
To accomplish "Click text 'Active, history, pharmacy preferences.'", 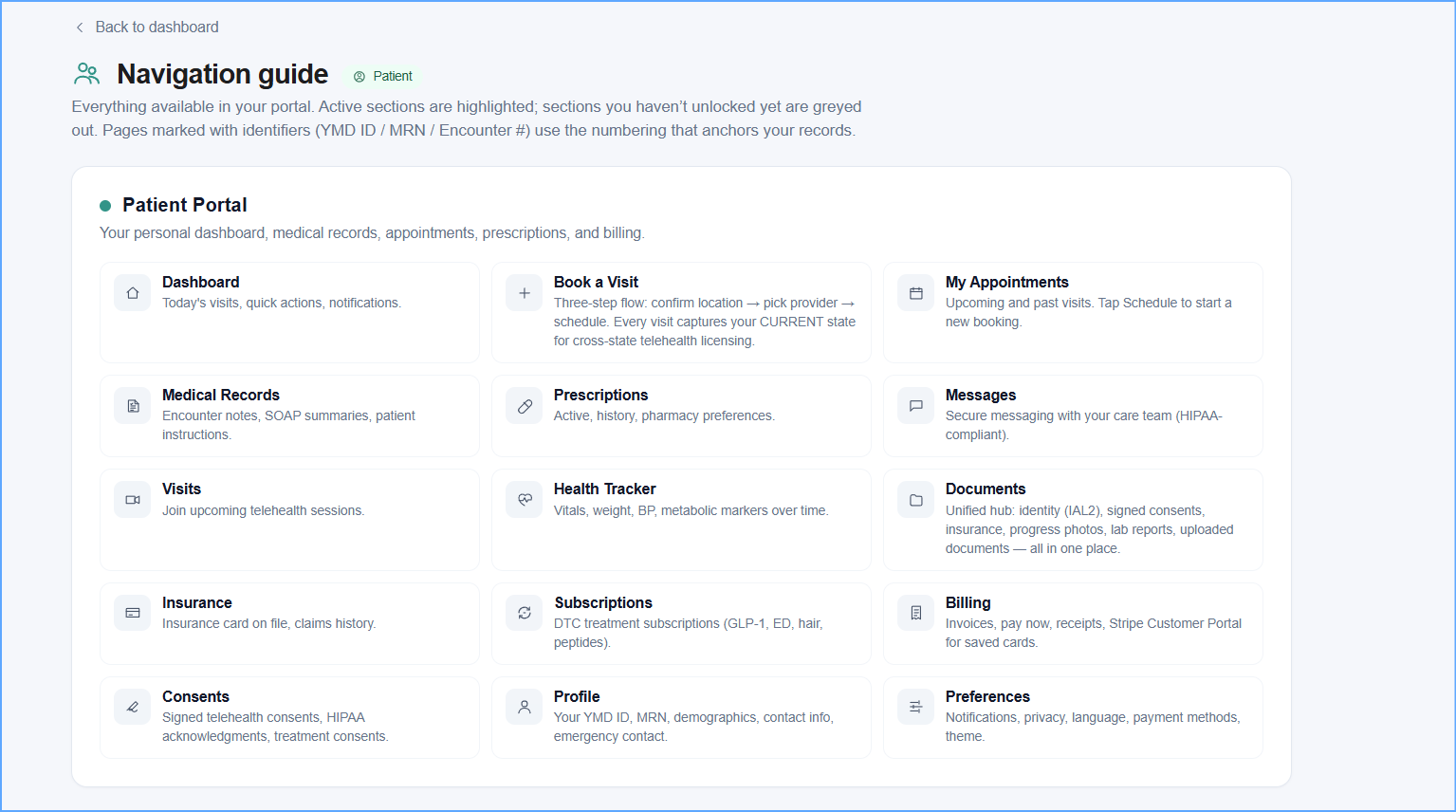I will (x=664, y=415).
